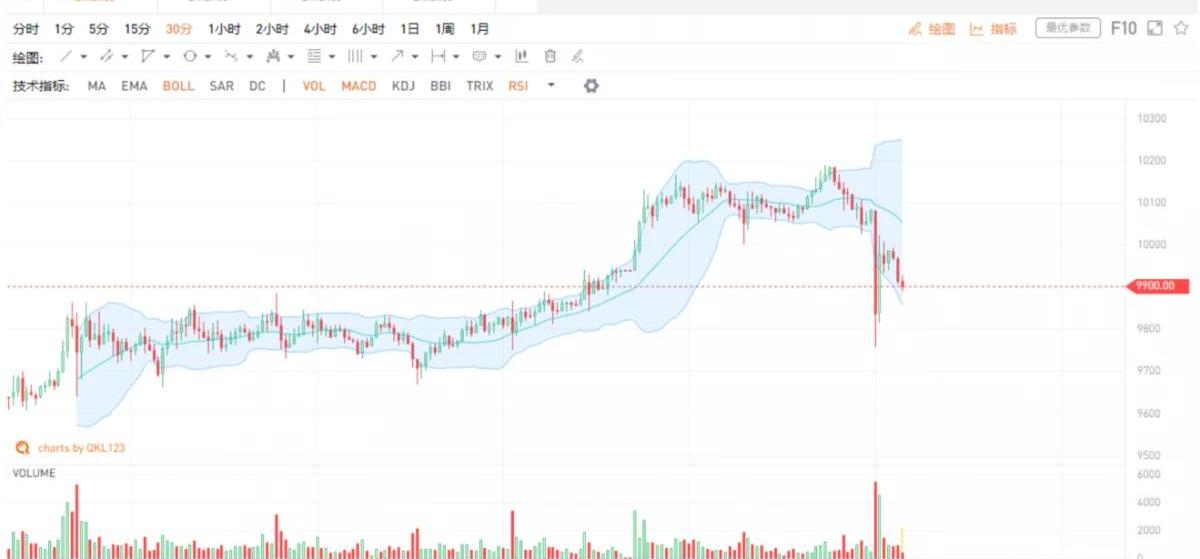
Task: Toggle the MACD indicator
Action: tap(358, 86)
